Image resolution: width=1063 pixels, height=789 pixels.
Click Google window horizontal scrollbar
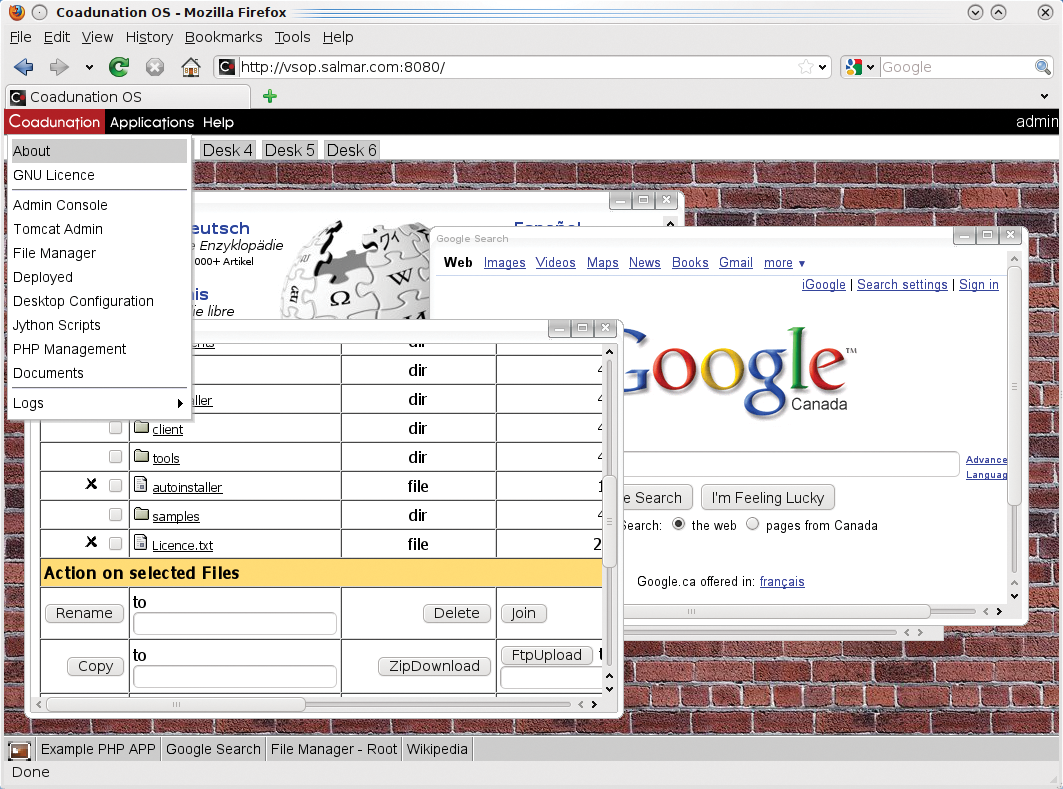click(776, 611)
